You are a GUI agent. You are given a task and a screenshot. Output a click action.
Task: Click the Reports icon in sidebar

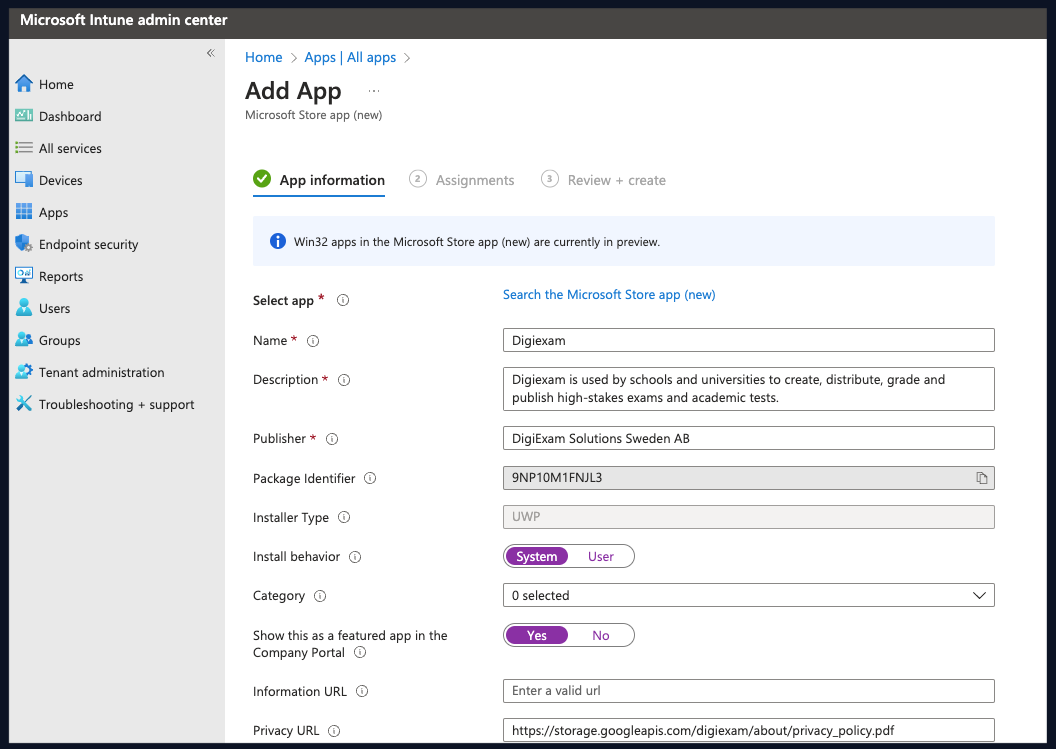(24, 275)
